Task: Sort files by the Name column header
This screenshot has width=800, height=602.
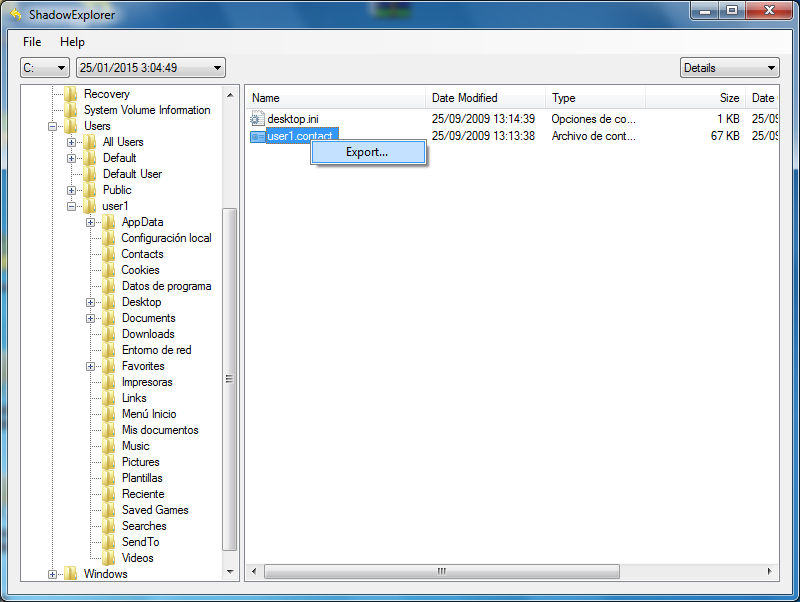Action: pos(336,97)
